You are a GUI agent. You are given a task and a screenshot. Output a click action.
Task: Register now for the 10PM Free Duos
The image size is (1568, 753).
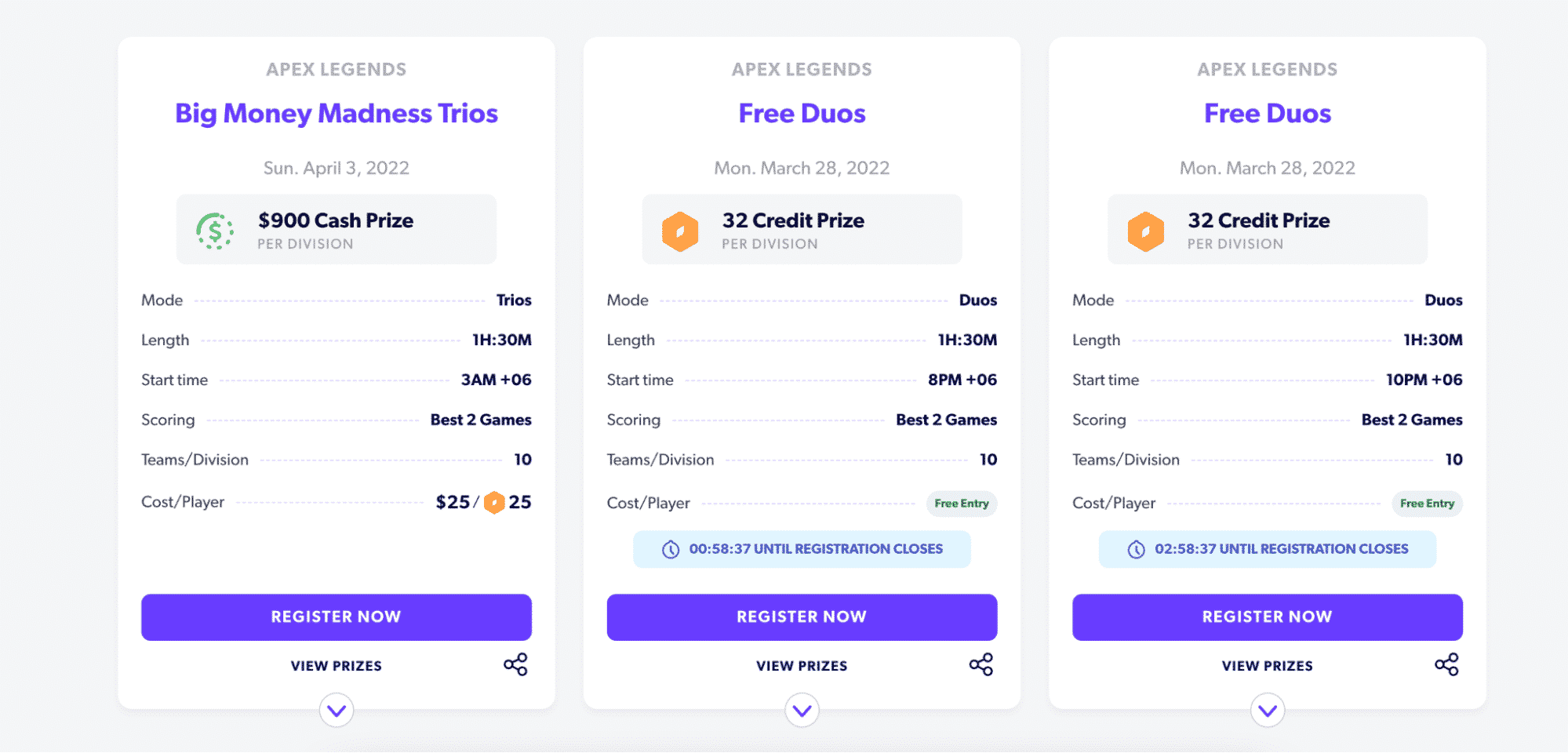click(x=1268, y=617)
